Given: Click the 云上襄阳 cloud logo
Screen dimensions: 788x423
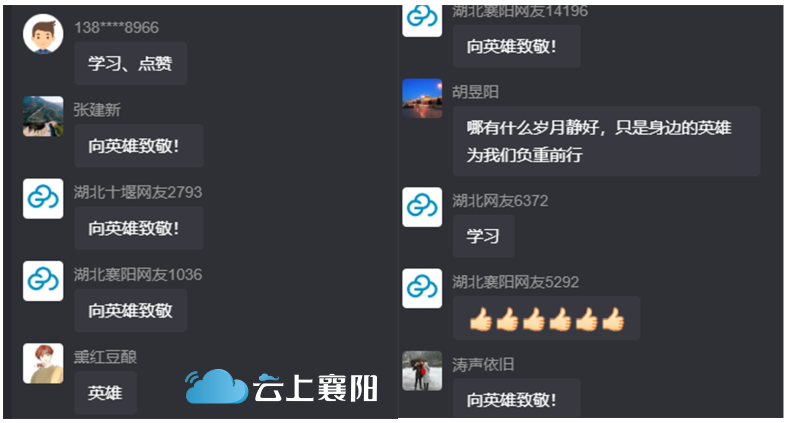Looking at the screenshot, I should click(x=281, y=386).
